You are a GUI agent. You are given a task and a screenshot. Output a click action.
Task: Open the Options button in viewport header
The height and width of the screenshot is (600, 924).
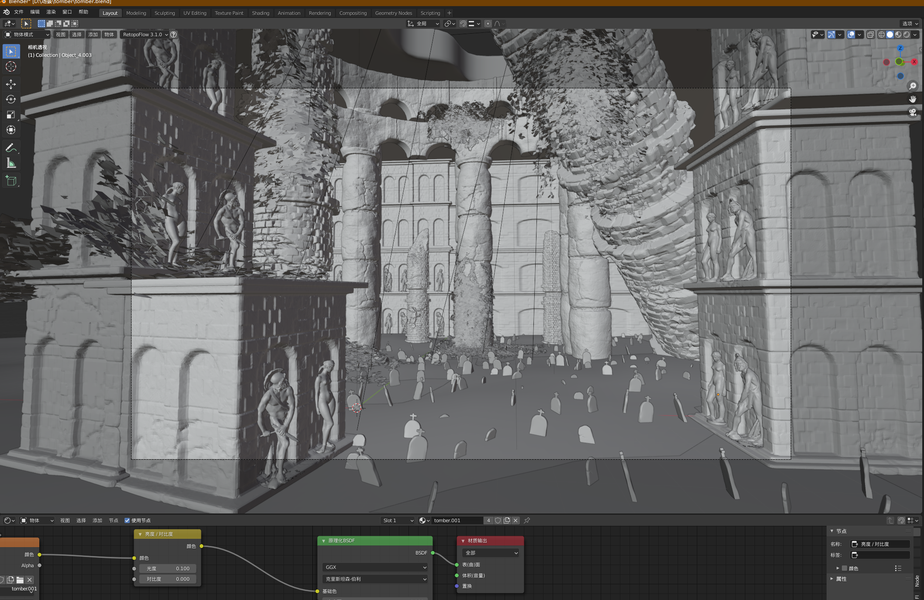pyautogui.click(x=910, y=24)
